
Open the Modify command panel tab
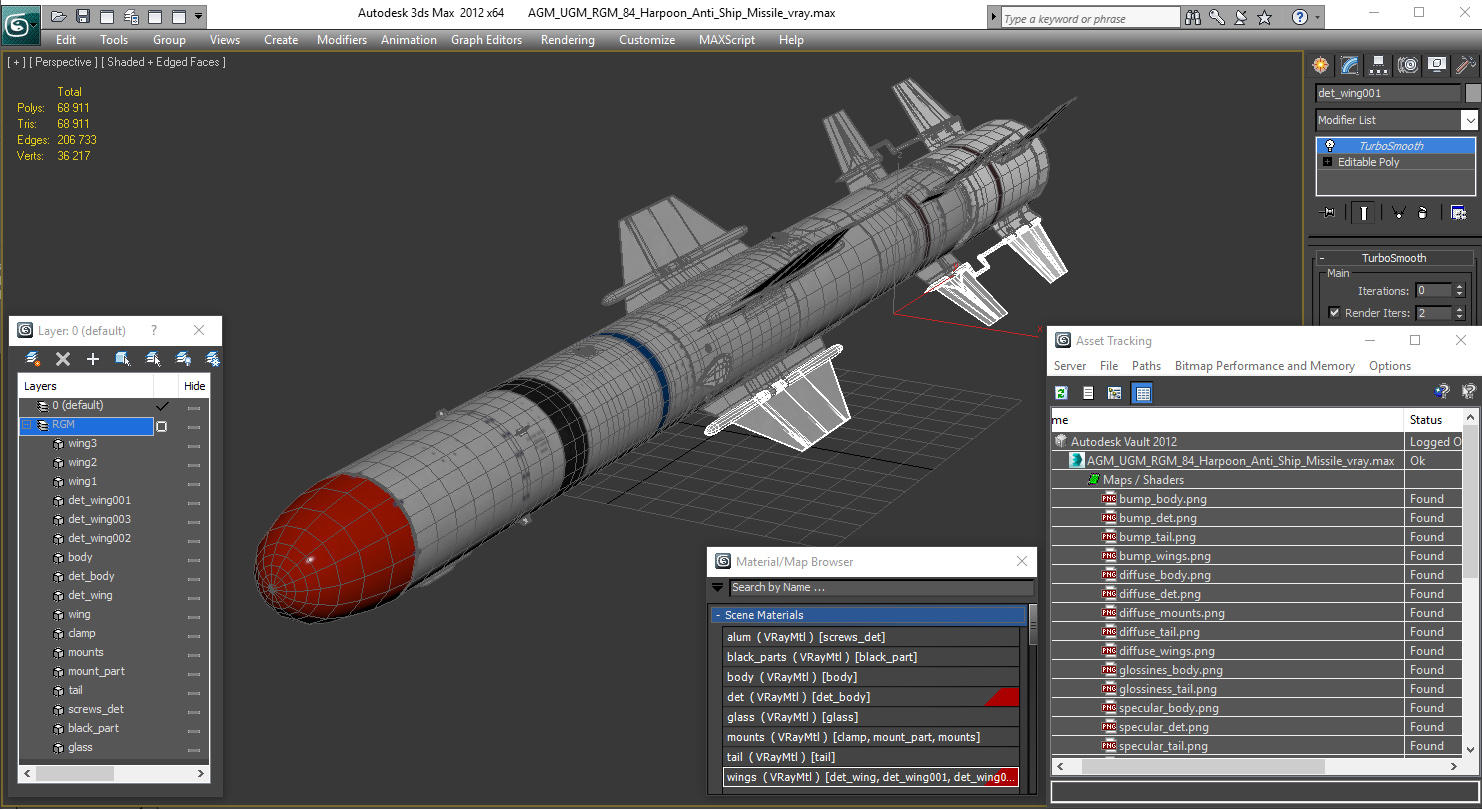(1350, 65)
